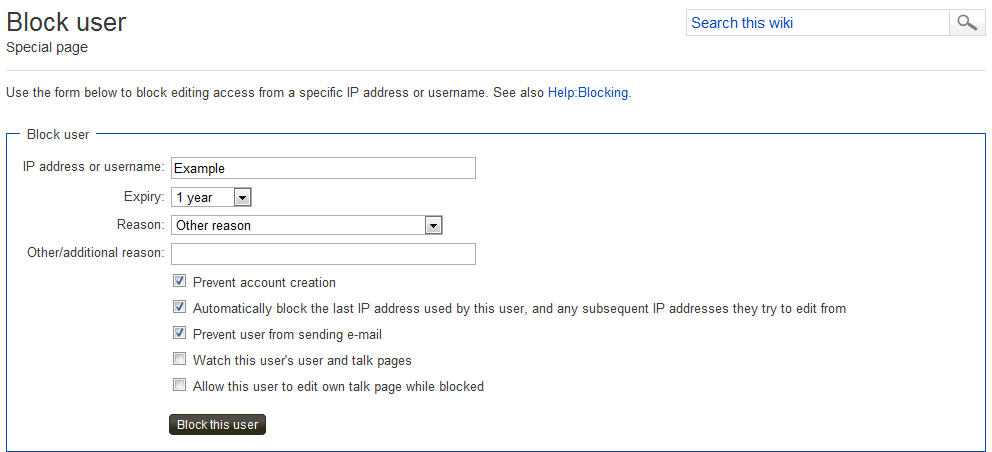
Task: Click the IP address or username field
Action: click(x=323, y=168)
